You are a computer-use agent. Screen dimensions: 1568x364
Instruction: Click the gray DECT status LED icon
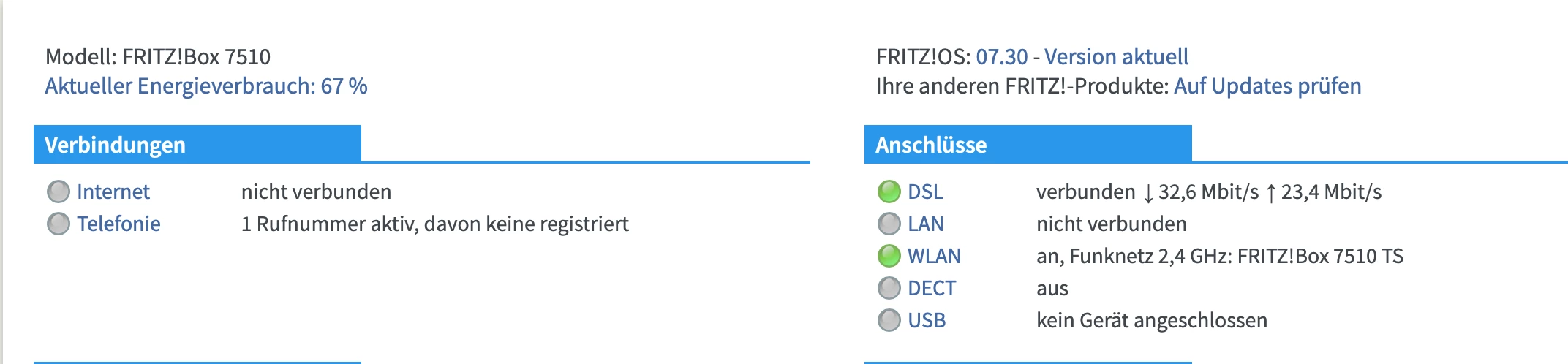tap(889, 288)
